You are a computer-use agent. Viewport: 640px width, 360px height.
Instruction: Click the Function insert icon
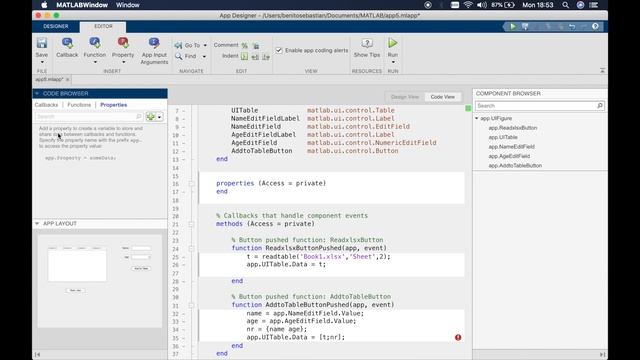[x=95, y=43]
